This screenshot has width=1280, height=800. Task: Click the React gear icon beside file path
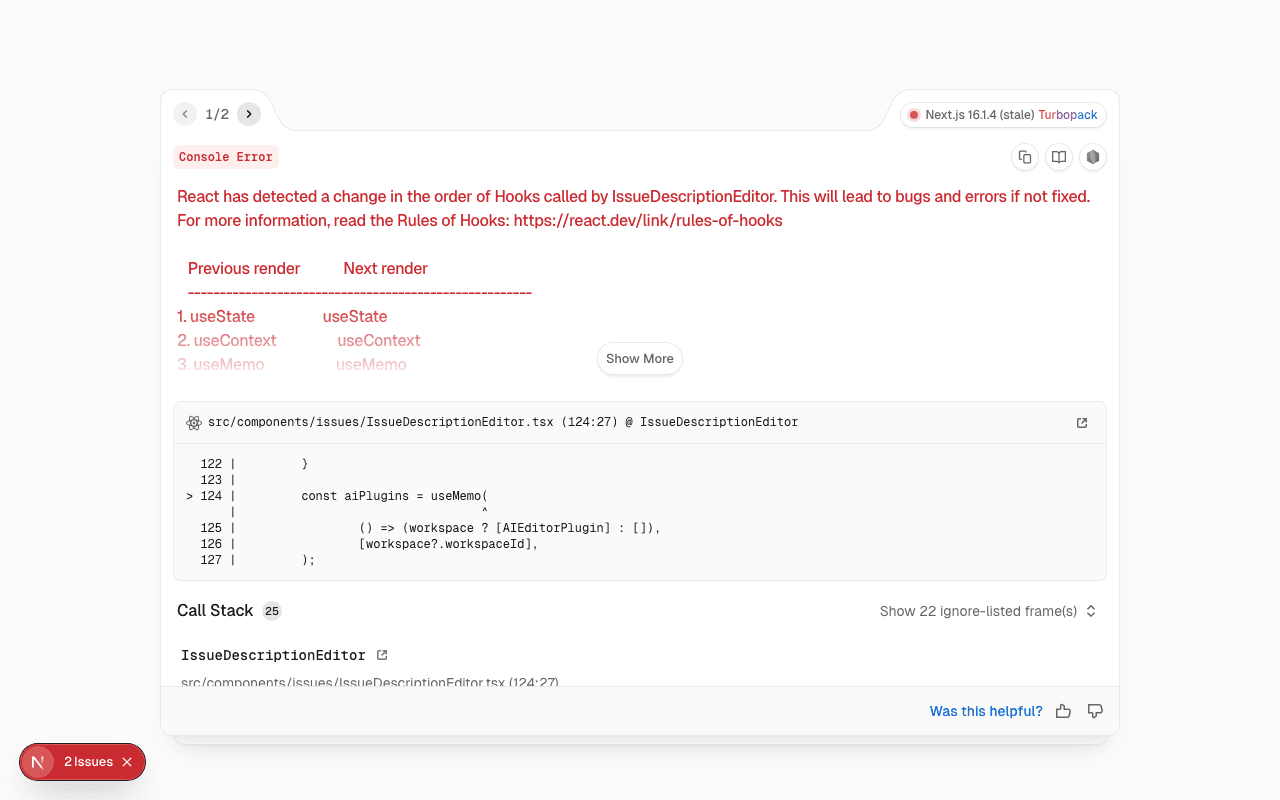click(x=193, y=422)
